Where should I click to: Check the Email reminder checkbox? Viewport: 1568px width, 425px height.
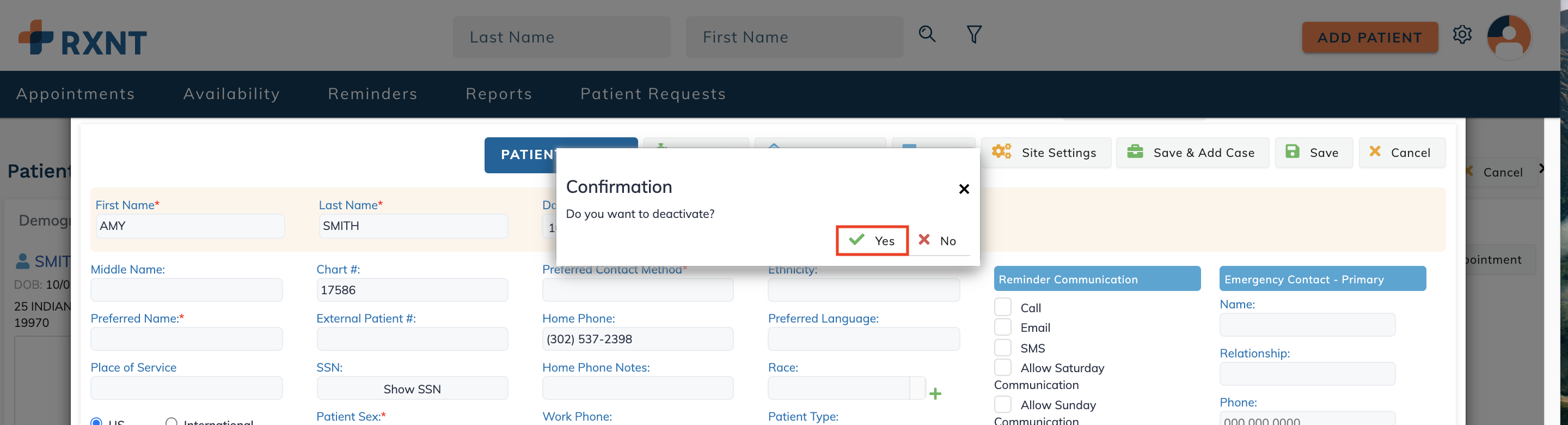1002,327
